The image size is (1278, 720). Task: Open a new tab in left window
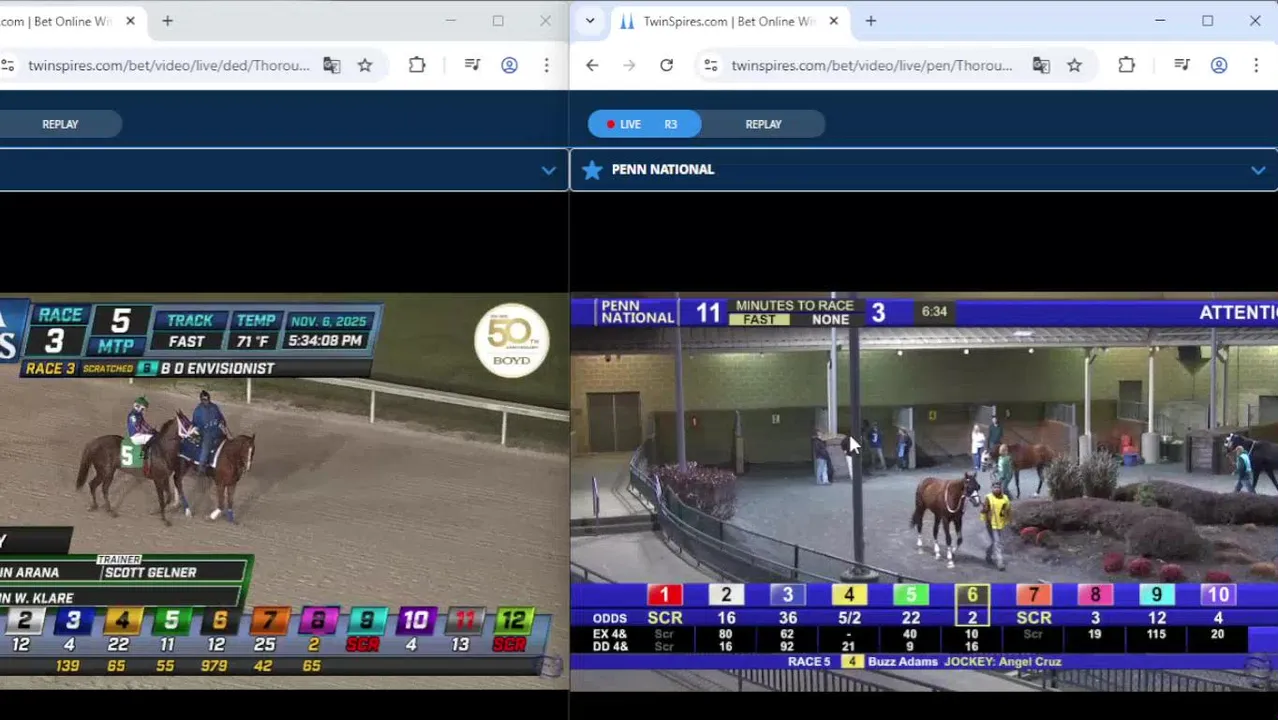(x=167, y=21)
